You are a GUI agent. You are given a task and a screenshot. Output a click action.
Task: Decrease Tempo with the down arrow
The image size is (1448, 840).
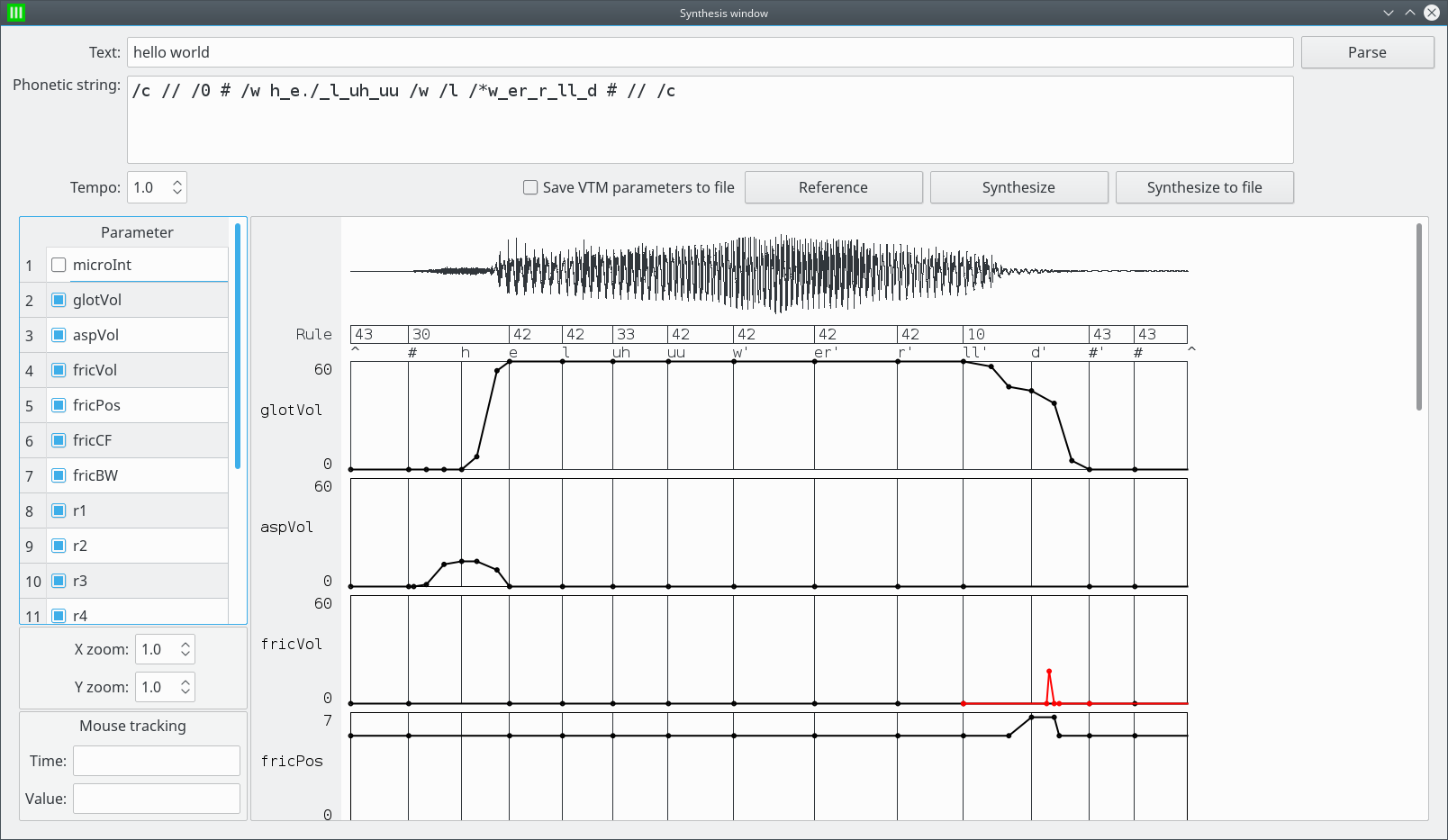177,193
